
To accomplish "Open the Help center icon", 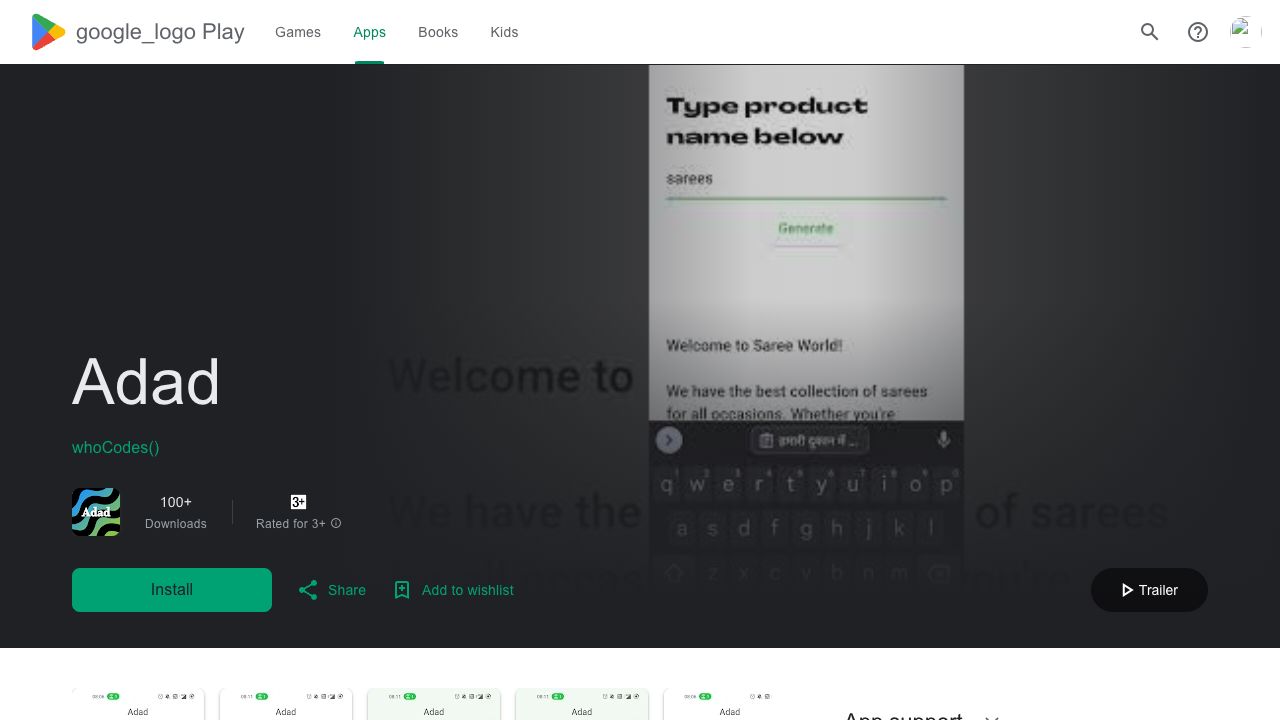I will point(1198,32).
